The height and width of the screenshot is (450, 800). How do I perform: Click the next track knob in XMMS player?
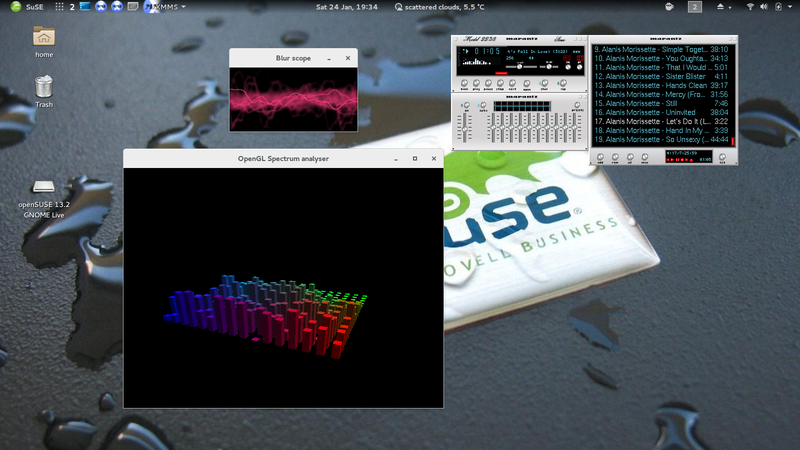pyautogui.click(x=512, y=83)
